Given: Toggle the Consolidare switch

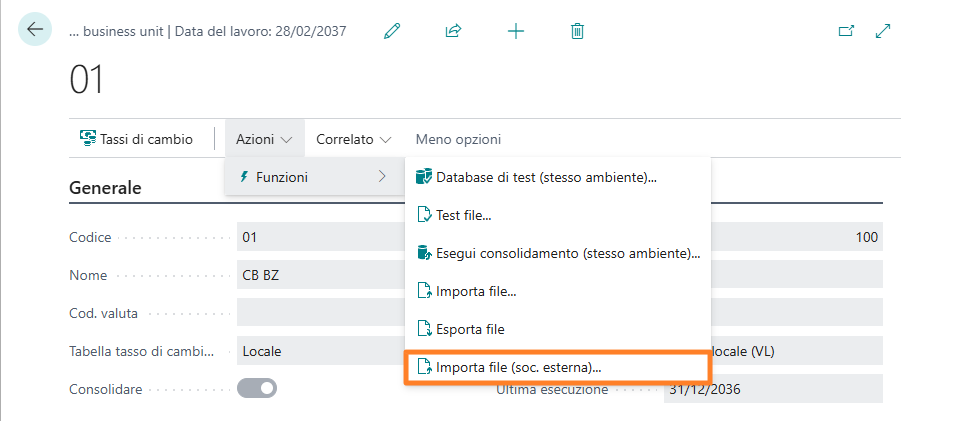Looking at the screenshot, I should click(x=256, y=388).
